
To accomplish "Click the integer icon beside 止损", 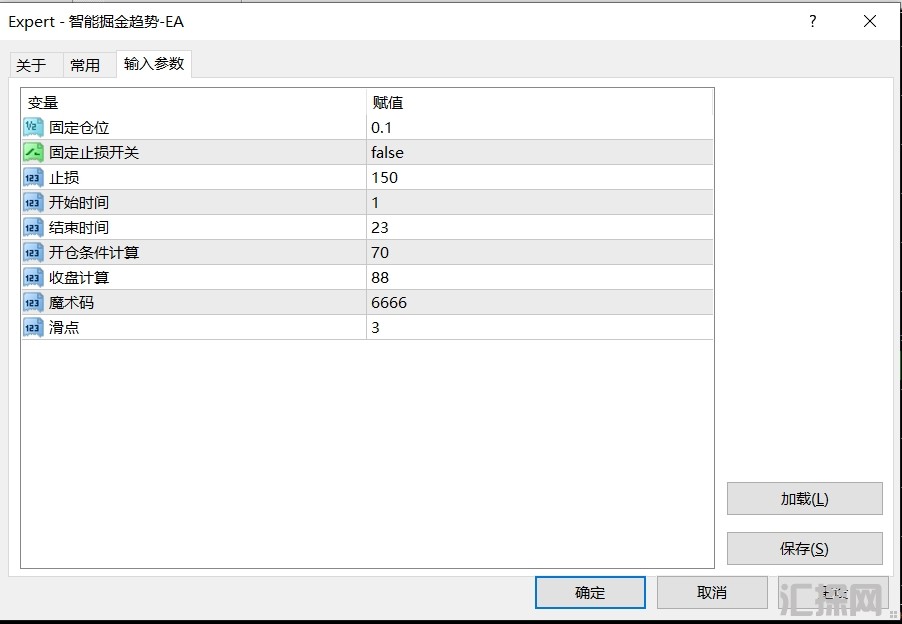I will point(33,177).
